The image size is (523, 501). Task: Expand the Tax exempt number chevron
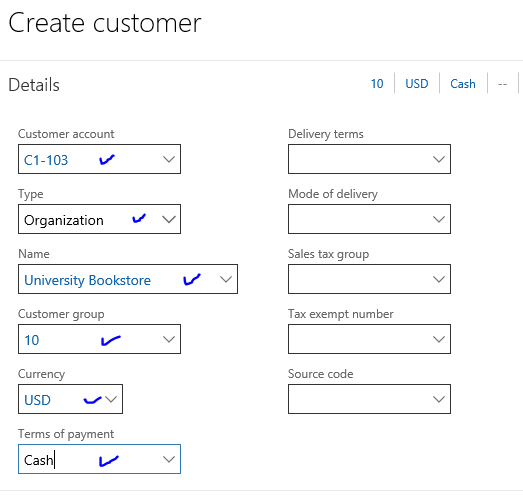(439, 339)
